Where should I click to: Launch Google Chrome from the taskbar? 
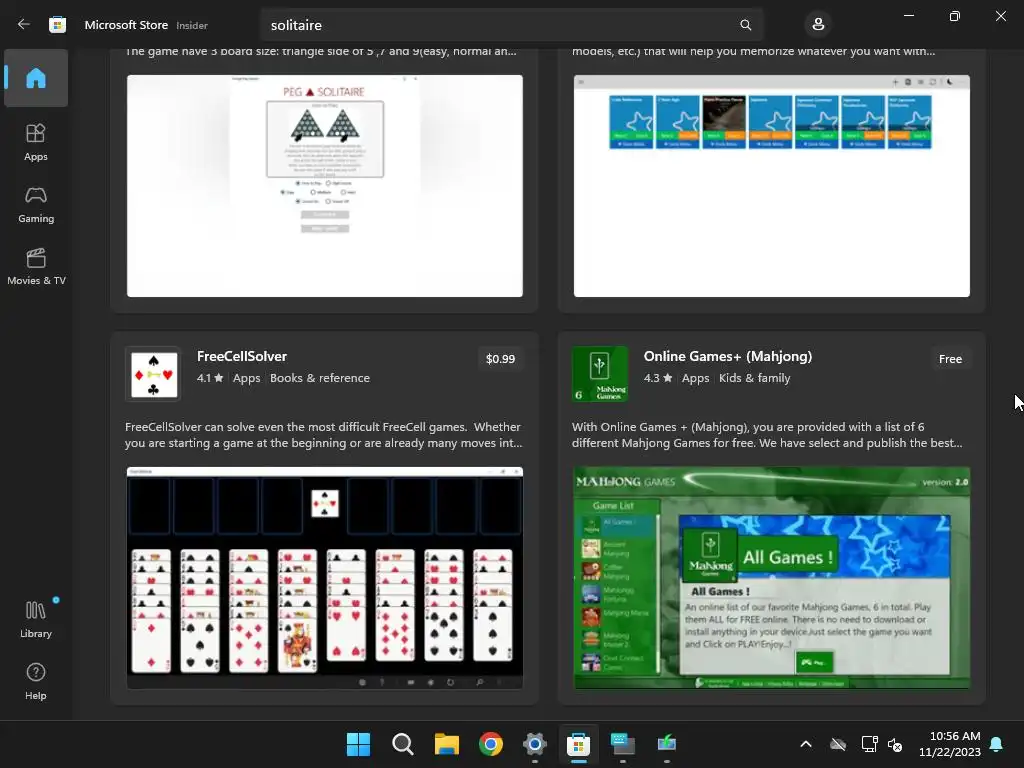coord(490,744)
